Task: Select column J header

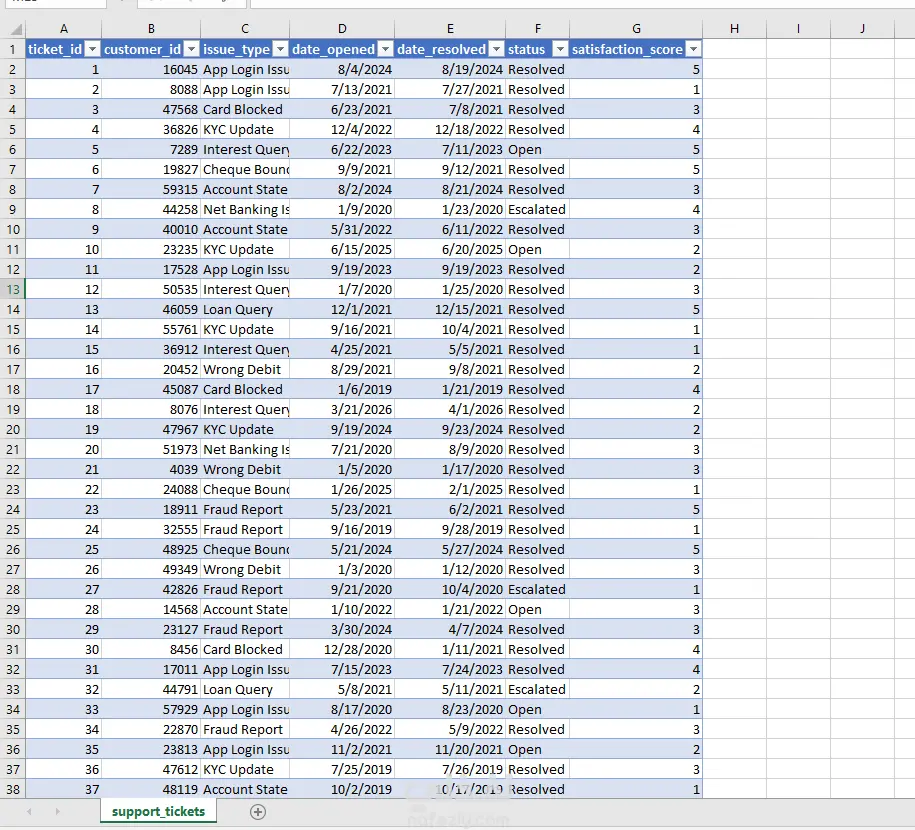Action: (862, 29)
